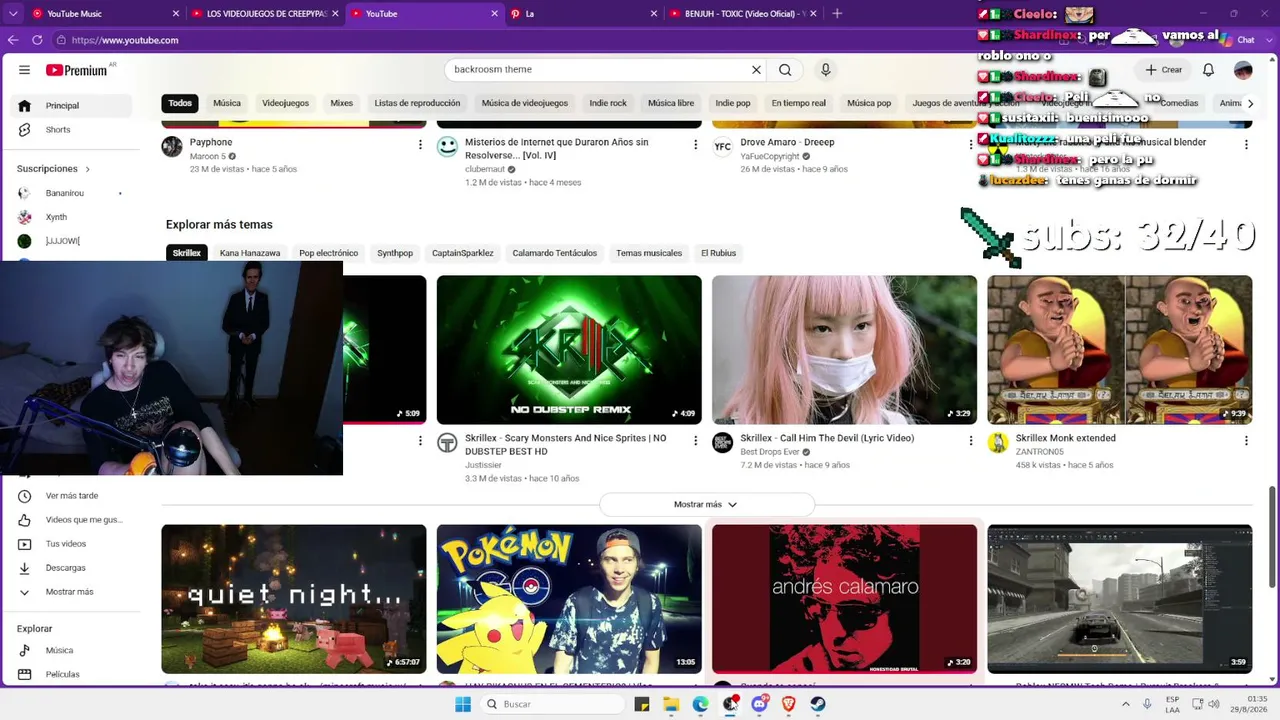
Task: Open the Justissier channel avatar
Action: (x=447, y=443)
